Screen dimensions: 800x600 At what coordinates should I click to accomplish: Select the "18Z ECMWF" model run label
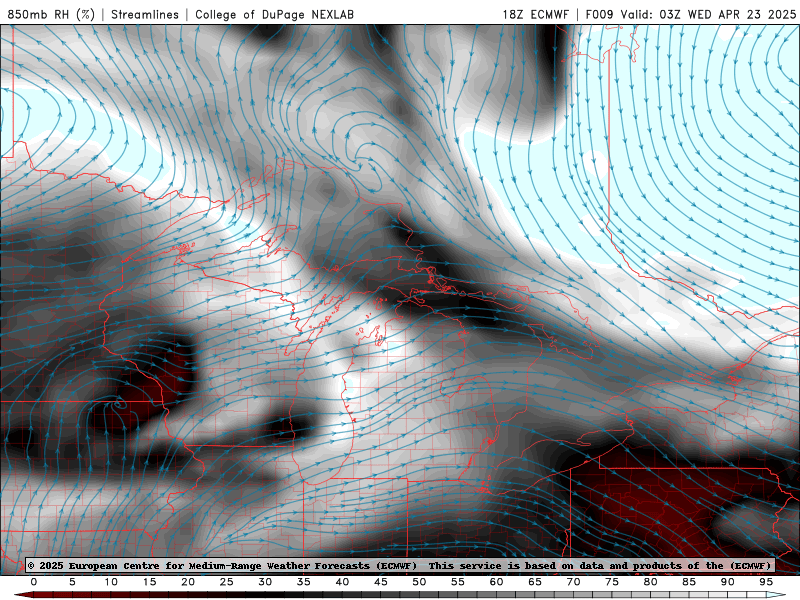(535, 14)
